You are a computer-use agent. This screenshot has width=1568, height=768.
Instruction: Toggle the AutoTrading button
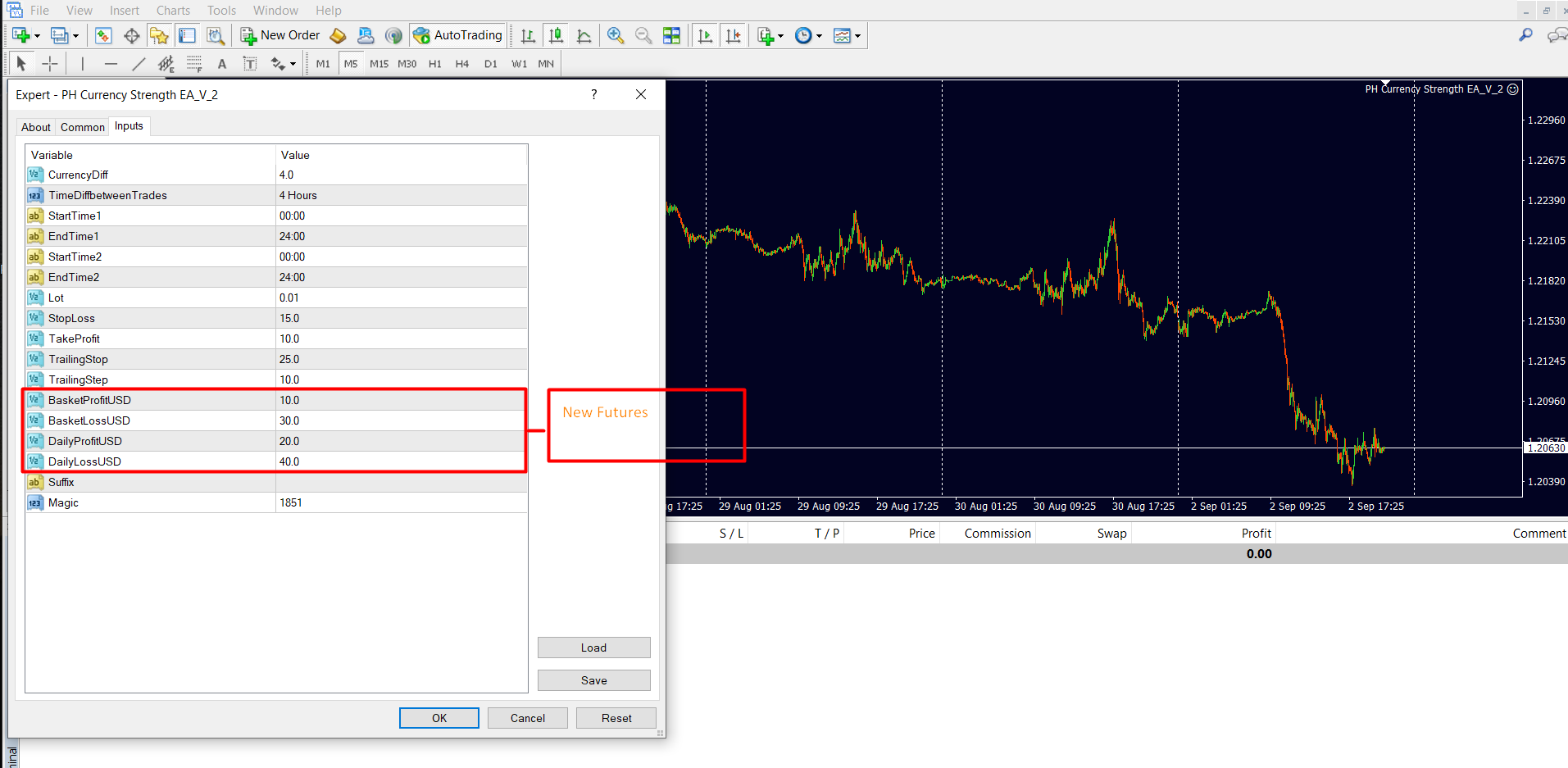pyautogui.click(x=458, y=35)
